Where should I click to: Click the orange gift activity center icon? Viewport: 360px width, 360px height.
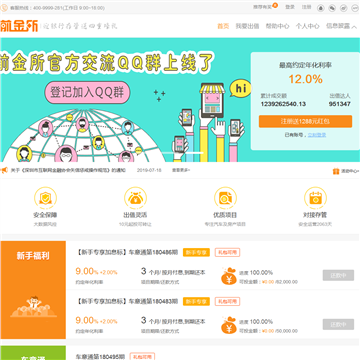point(336,171)
